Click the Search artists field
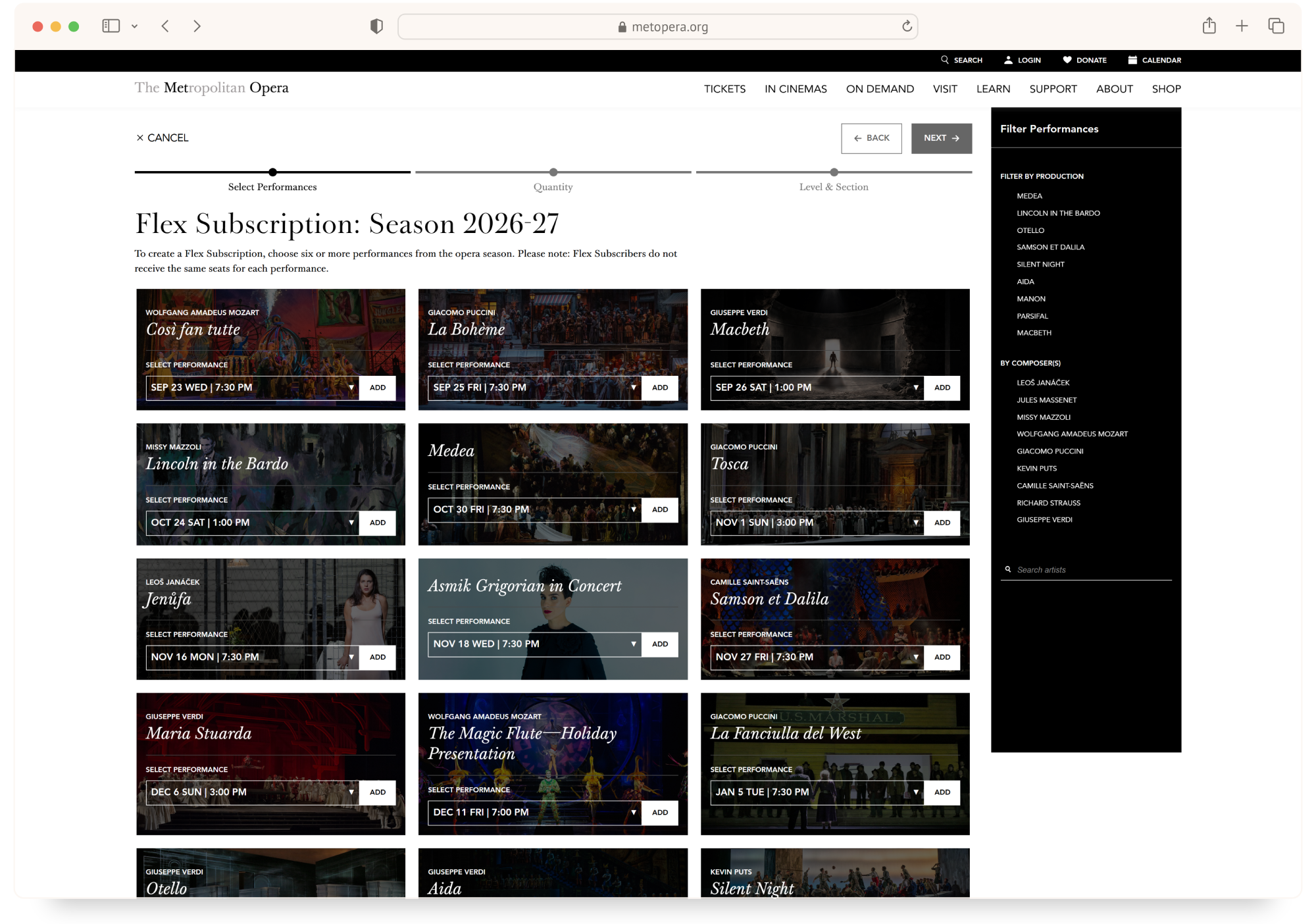This screenshot has height=924, width=1316. pyautogui.click(x=1086, y=570)
